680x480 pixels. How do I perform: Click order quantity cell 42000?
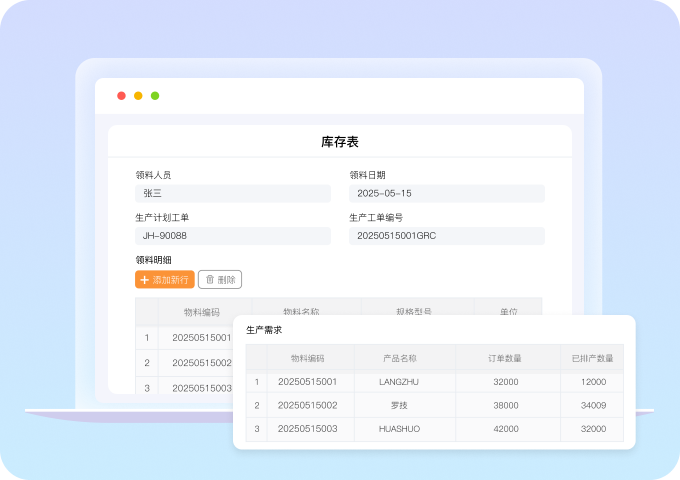click(506, 429)
